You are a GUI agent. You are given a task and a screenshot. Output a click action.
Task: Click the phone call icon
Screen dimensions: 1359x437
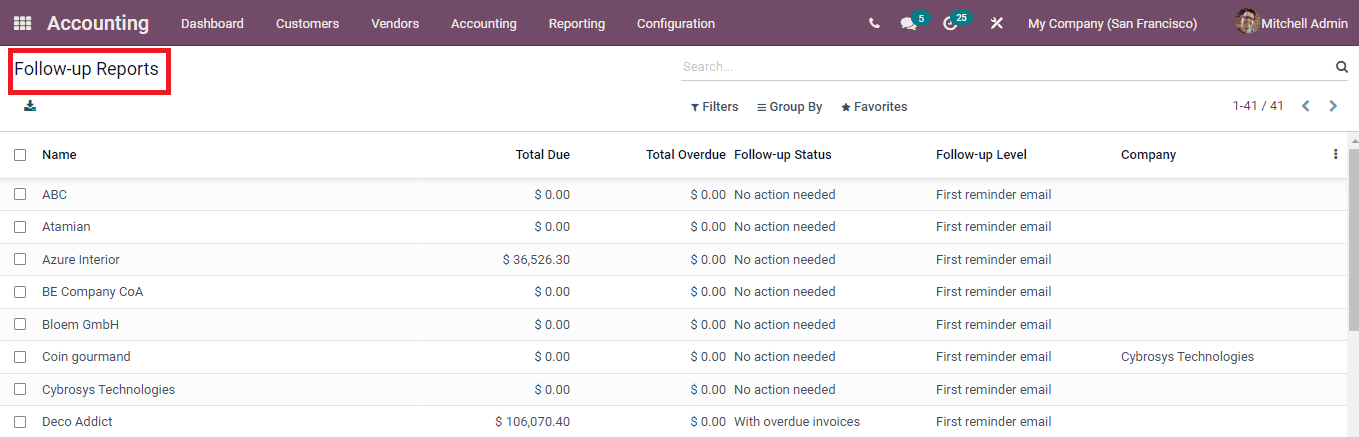874,23
